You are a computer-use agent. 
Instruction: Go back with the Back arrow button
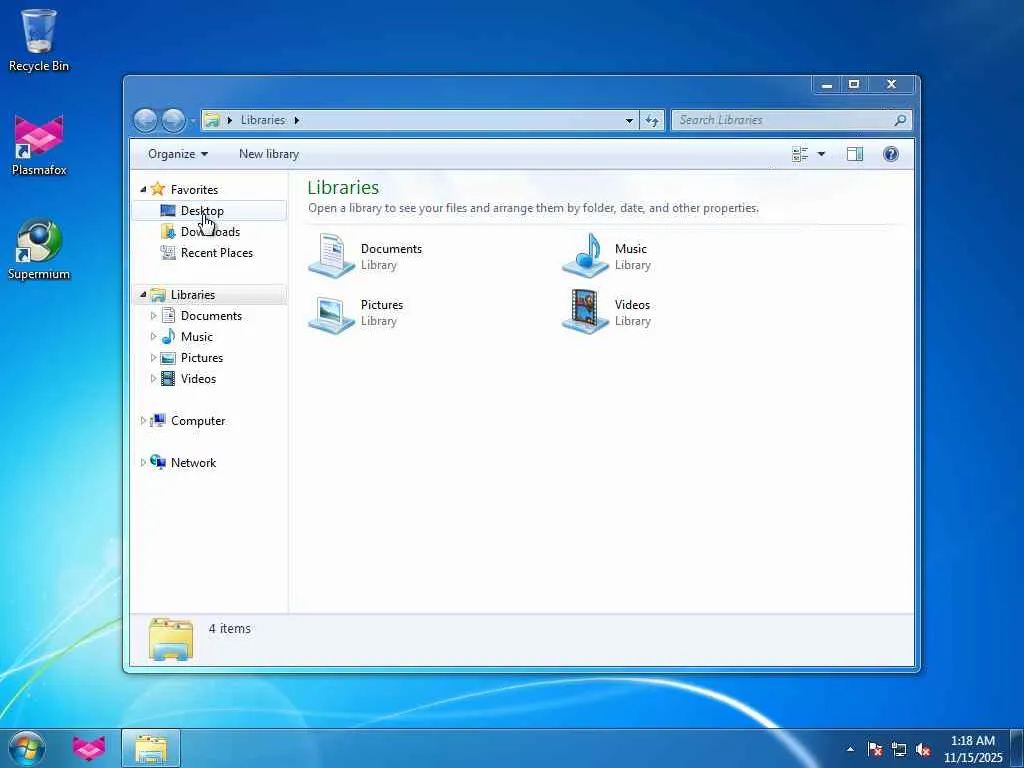tap(145, 120)
